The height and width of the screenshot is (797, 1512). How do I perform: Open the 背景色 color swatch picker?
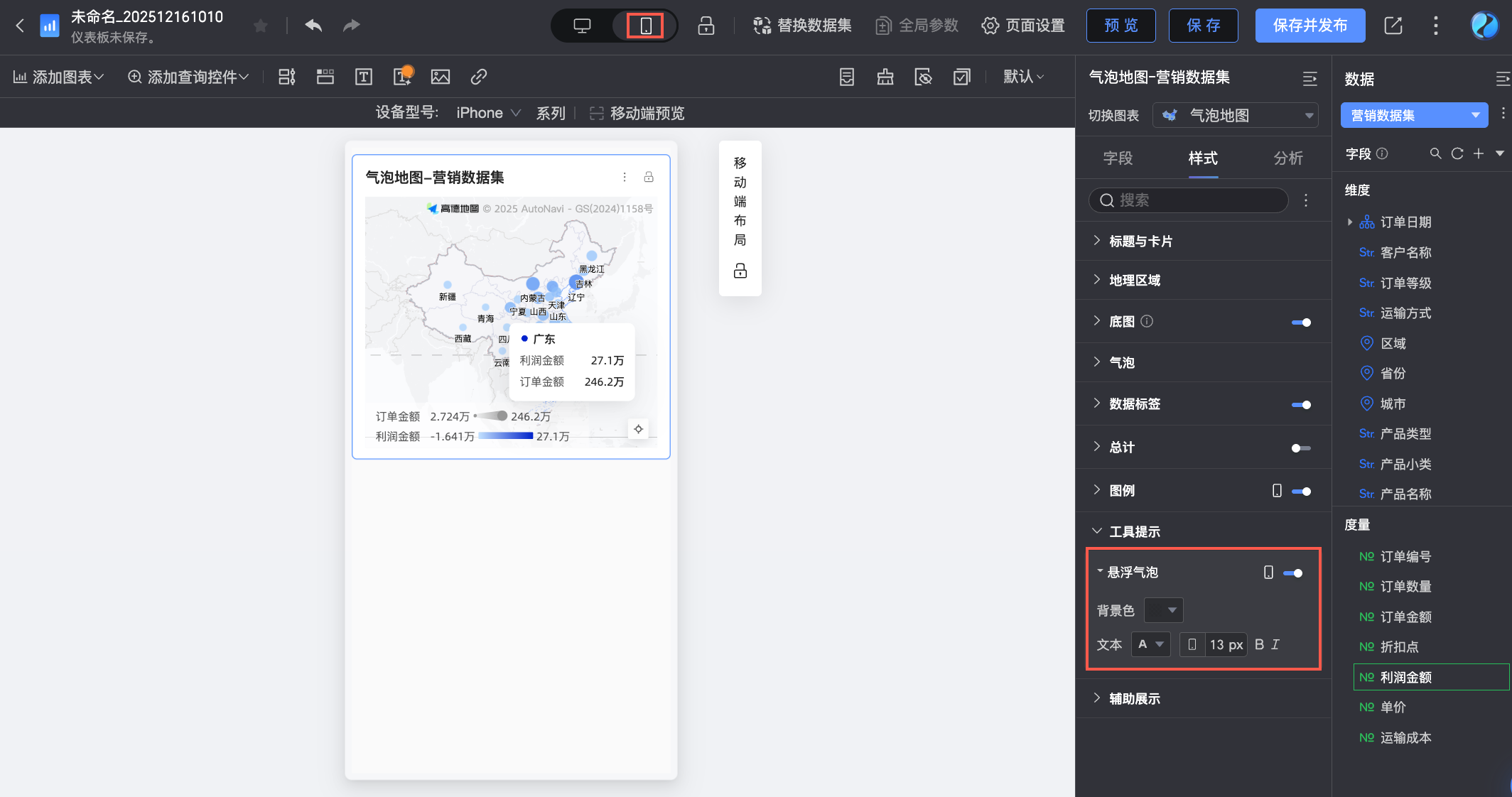(1163, 610)
